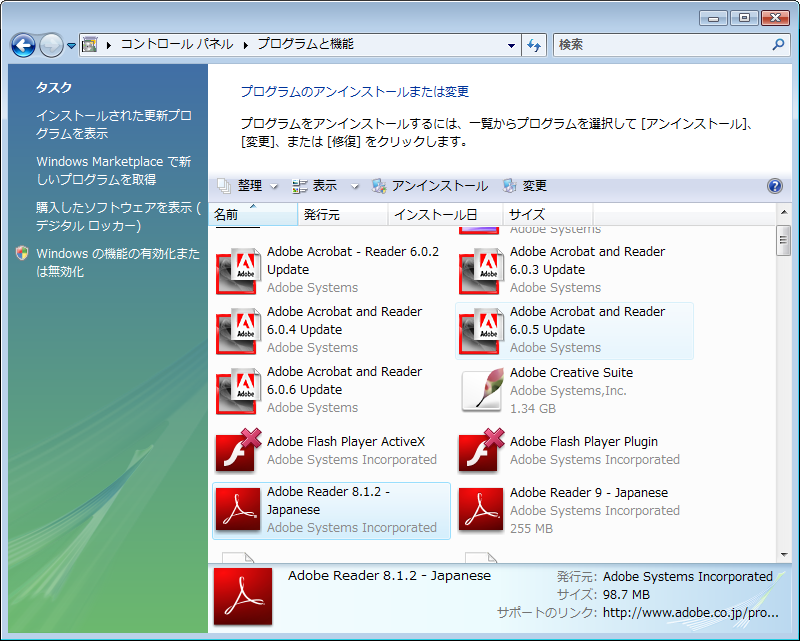This screenshot has height=641, width=800.
Task: Click the text Adobe Reader 9 - Japanese
Action: tap(589, 492)
